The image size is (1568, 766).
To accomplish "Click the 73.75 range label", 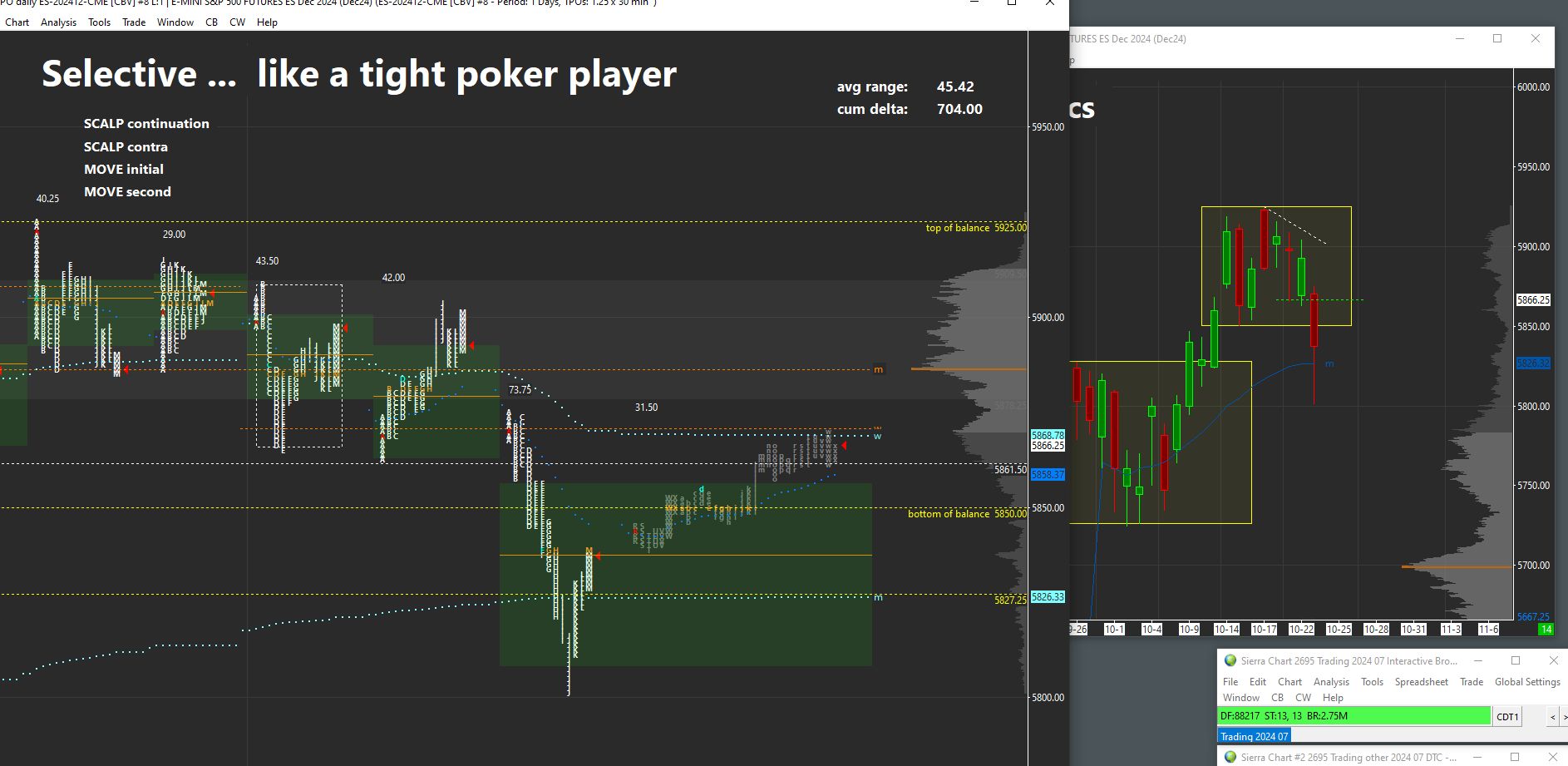I will click(520, 390).
